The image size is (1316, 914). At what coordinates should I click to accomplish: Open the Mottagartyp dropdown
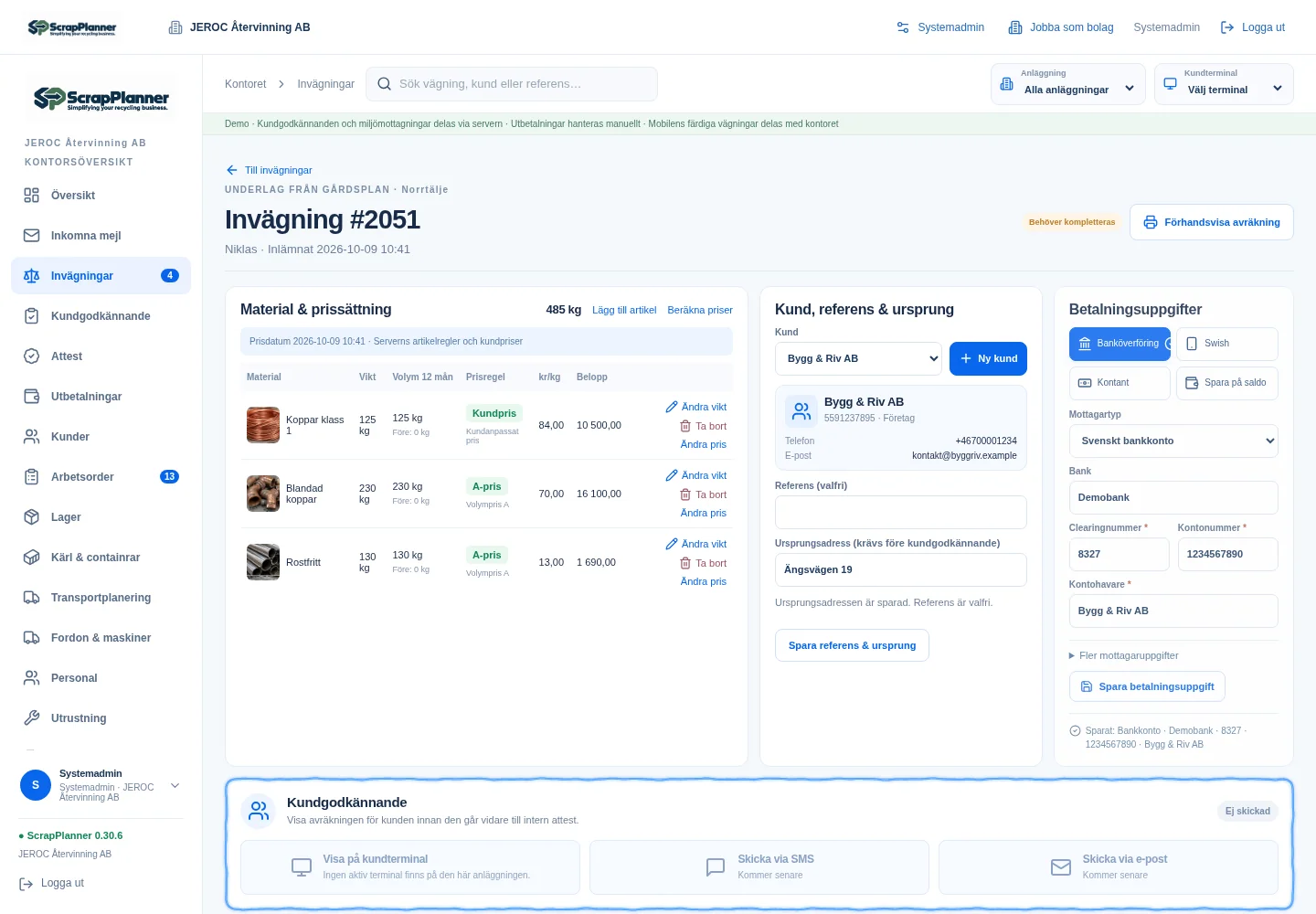coord(1173,441)
